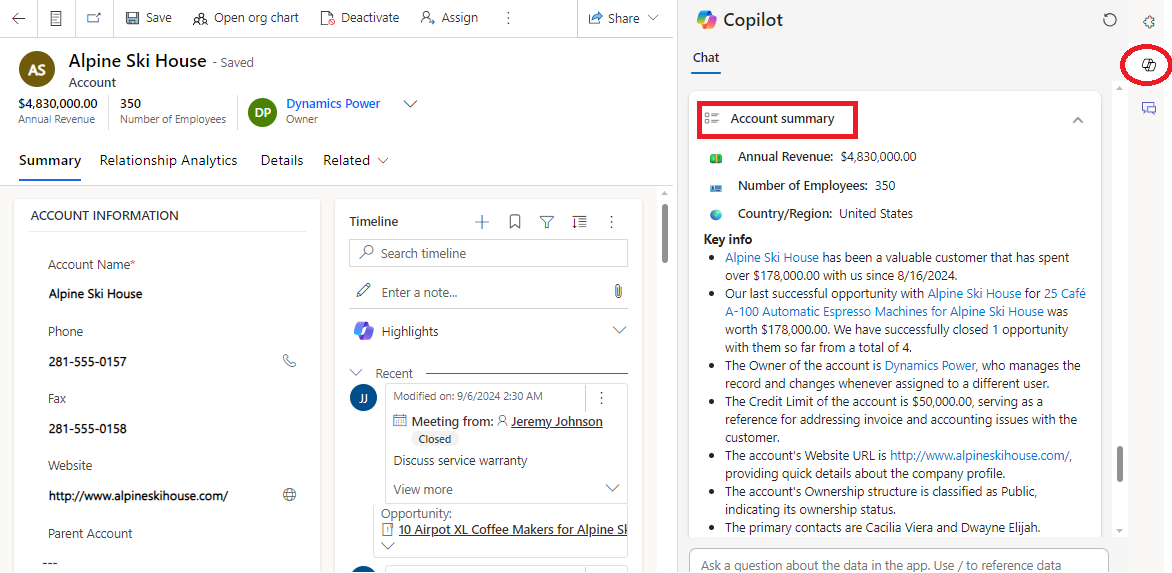Open the plugin icon in the side rail
The image size is (1172, 573).
point(1150,22)
